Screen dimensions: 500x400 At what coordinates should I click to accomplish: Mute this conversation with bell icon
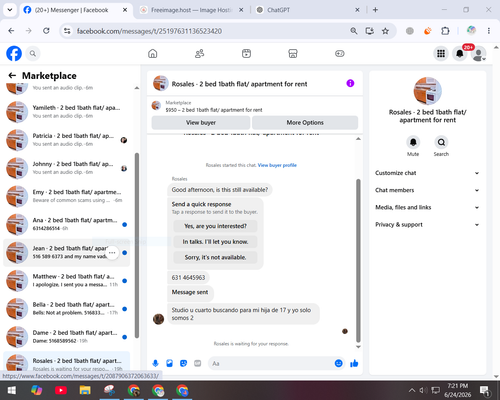click(x=413, y=142)
